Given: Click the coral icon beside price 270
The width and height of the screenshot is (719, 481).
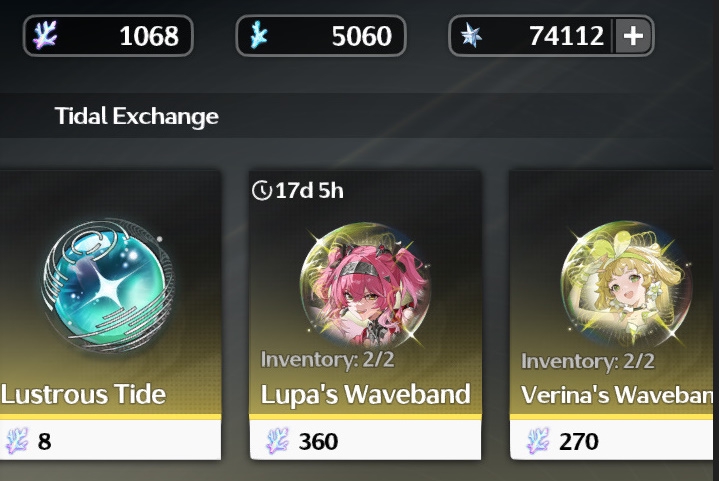Looking at the screenshot, I should point(538,441).
